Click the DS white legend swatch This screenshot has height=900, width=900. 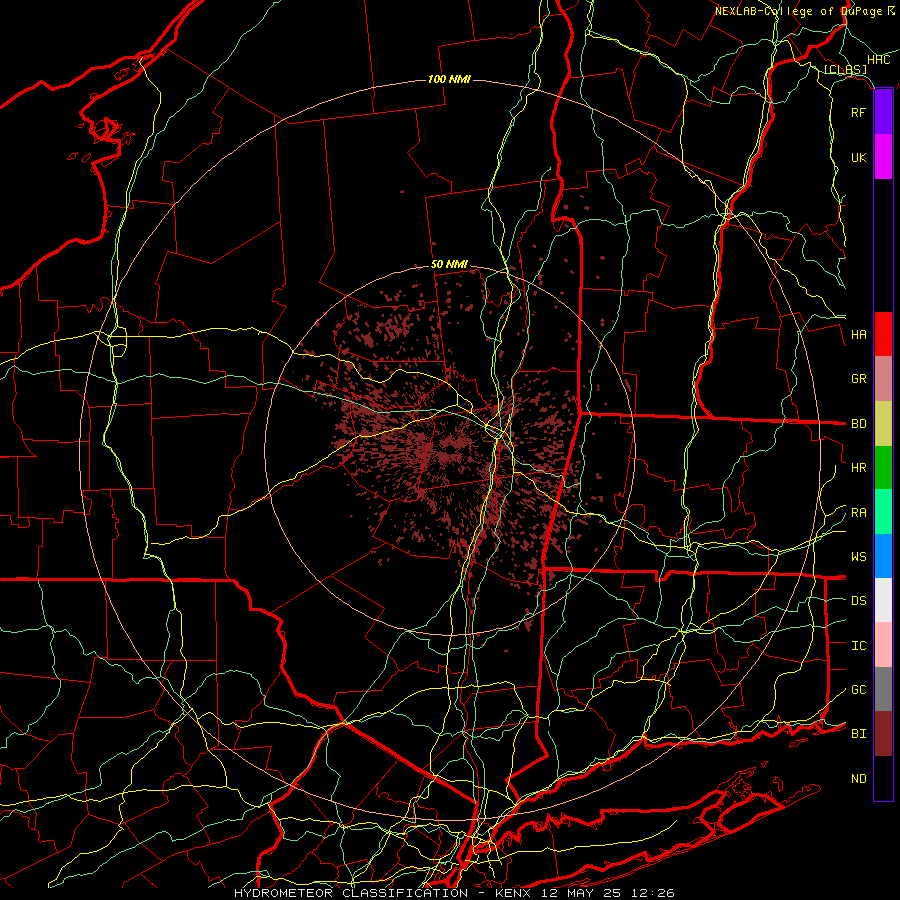(x=883, y=600)
